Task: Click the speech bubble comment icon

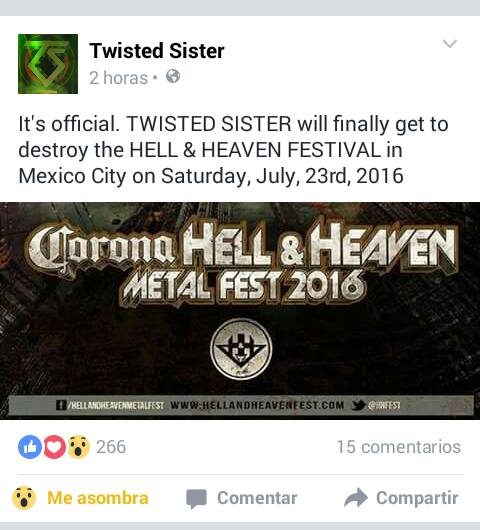Action: pos(196,499)
